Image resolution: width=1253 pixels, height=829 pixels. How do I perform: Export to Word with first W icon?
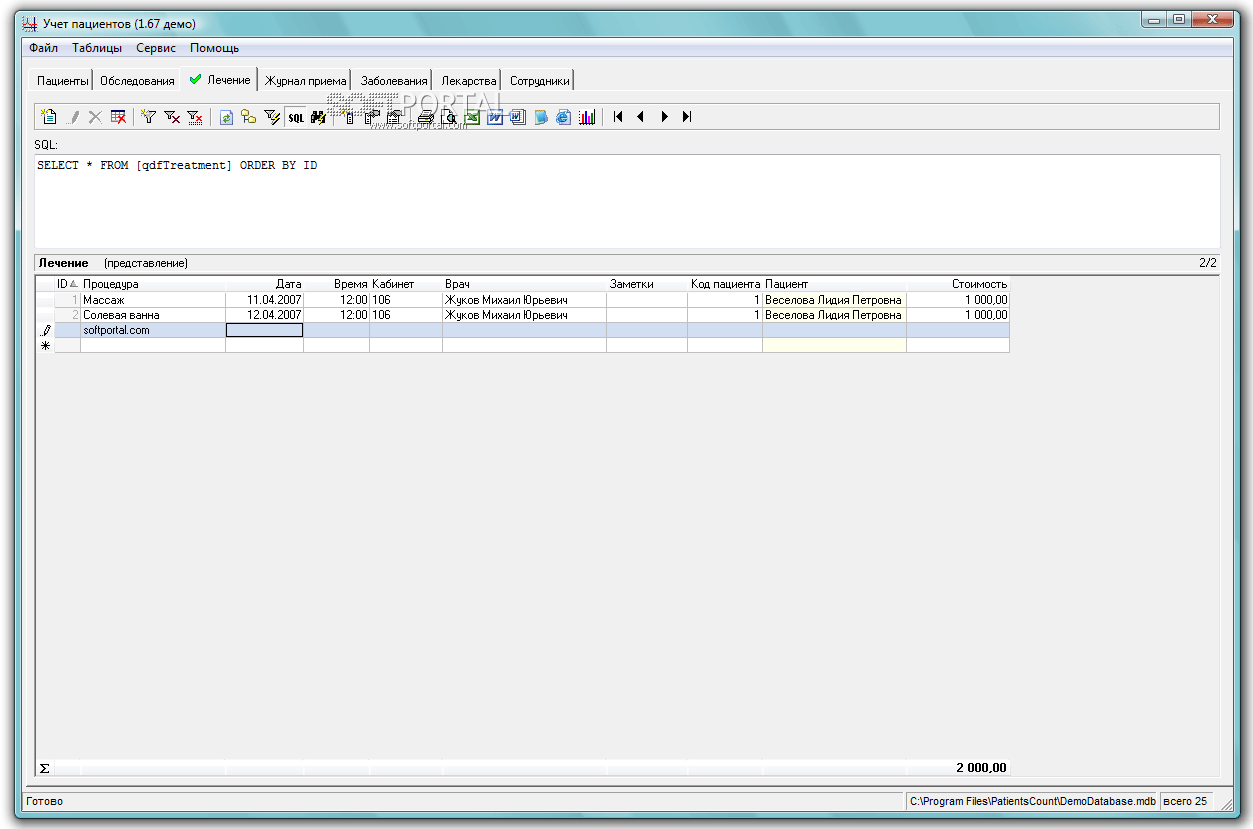pos(494,117)
